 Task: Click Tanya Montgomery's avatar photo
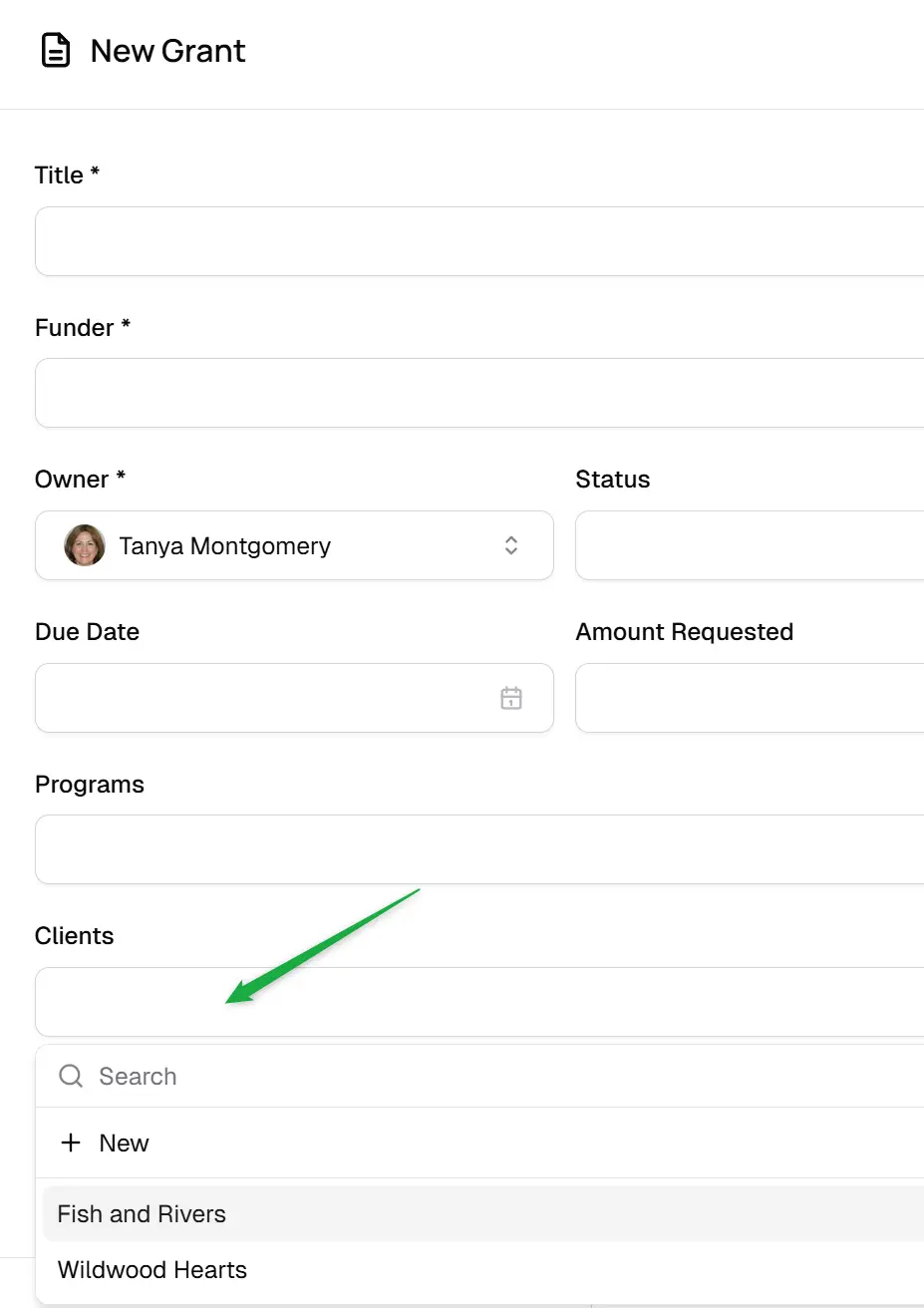pos(85,545)
